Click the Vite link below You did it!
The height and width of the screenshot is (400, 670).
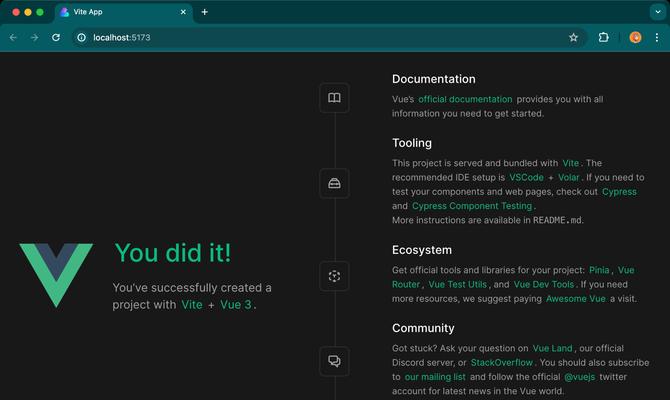point(192,305)
